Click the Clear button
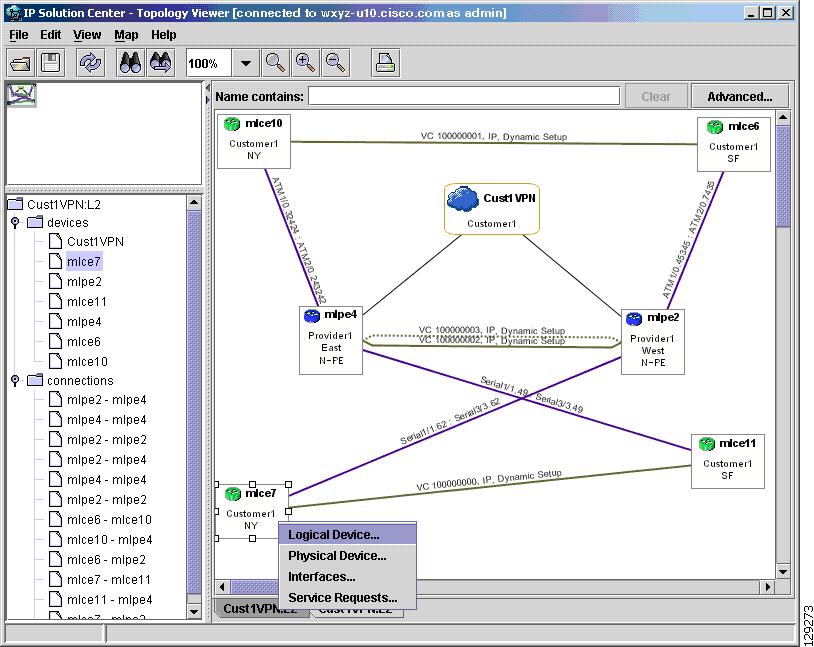814x647 pixels. coord(656,97)
